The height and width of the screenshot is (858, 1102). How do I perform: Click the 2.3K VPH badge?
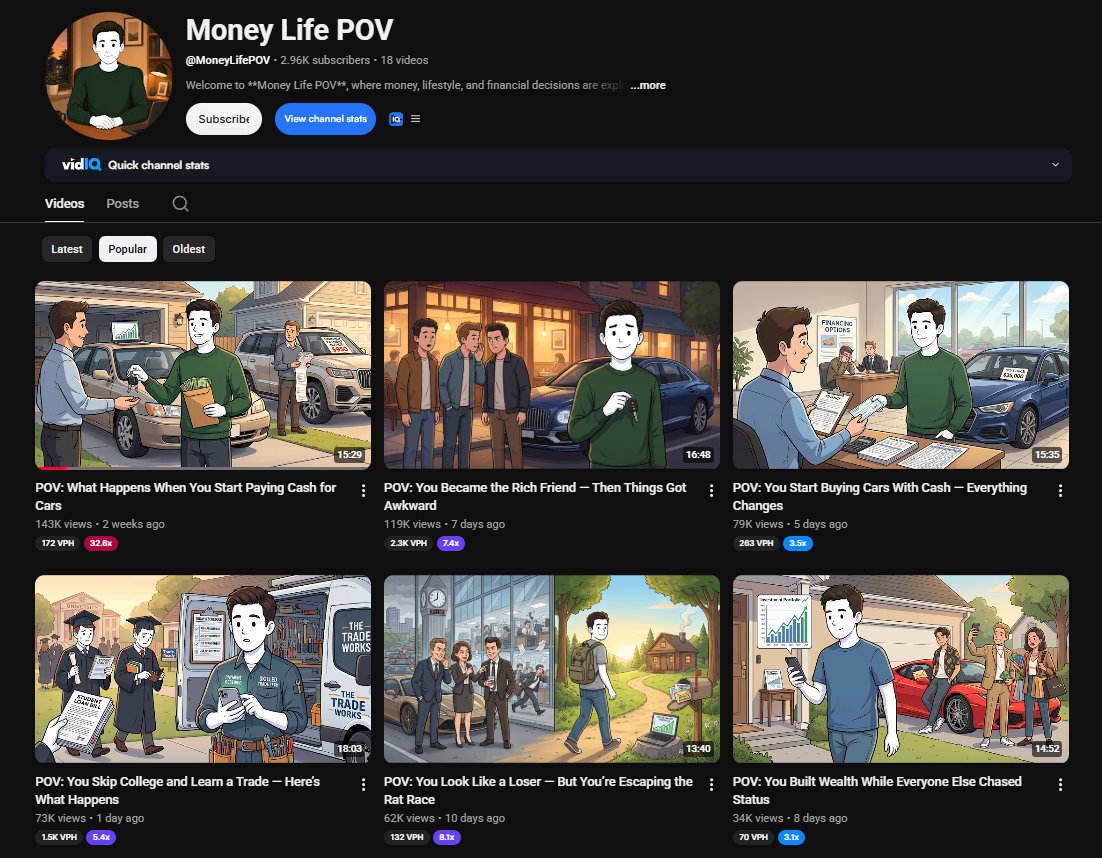tap(408, 543)
